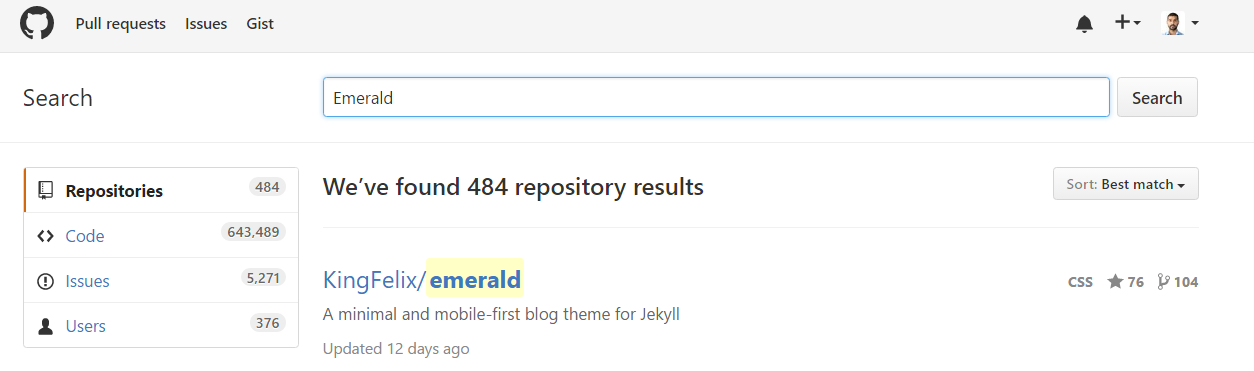Viewport: 1254px width, 371px height.
Task: Click the Users person icon in sidebar
Action: point(45,326)
